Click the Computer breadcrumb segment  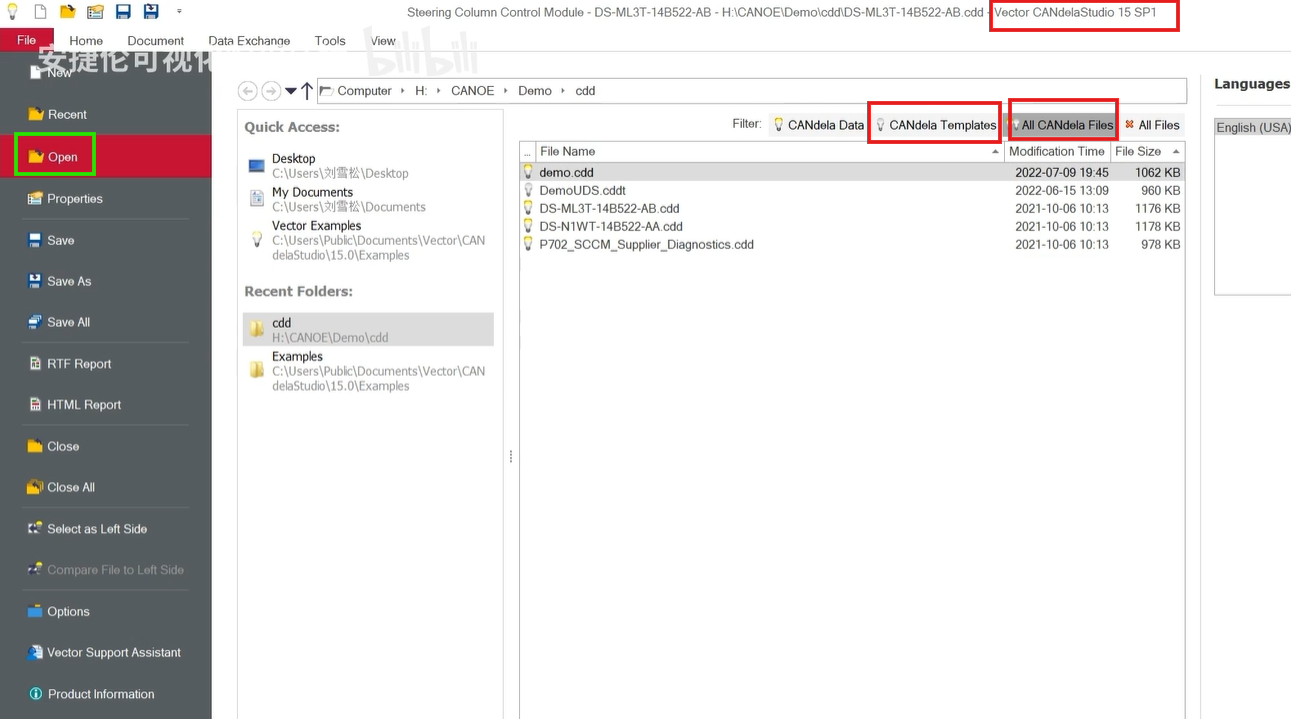click(x=364, y=91)
